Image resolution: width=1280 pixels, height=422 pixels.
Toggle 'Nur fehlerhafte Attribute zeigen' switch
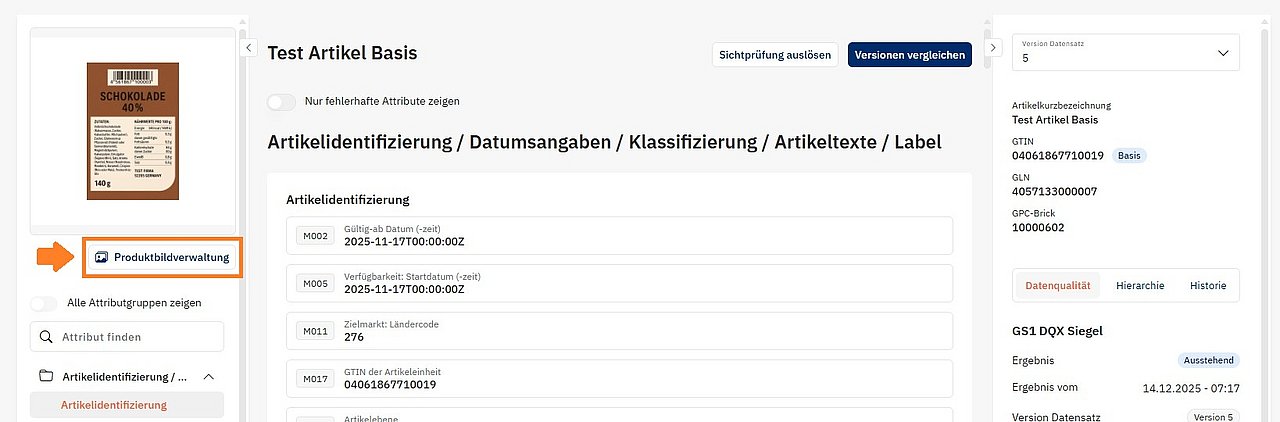pyautogui.click(x=282, y=101)
